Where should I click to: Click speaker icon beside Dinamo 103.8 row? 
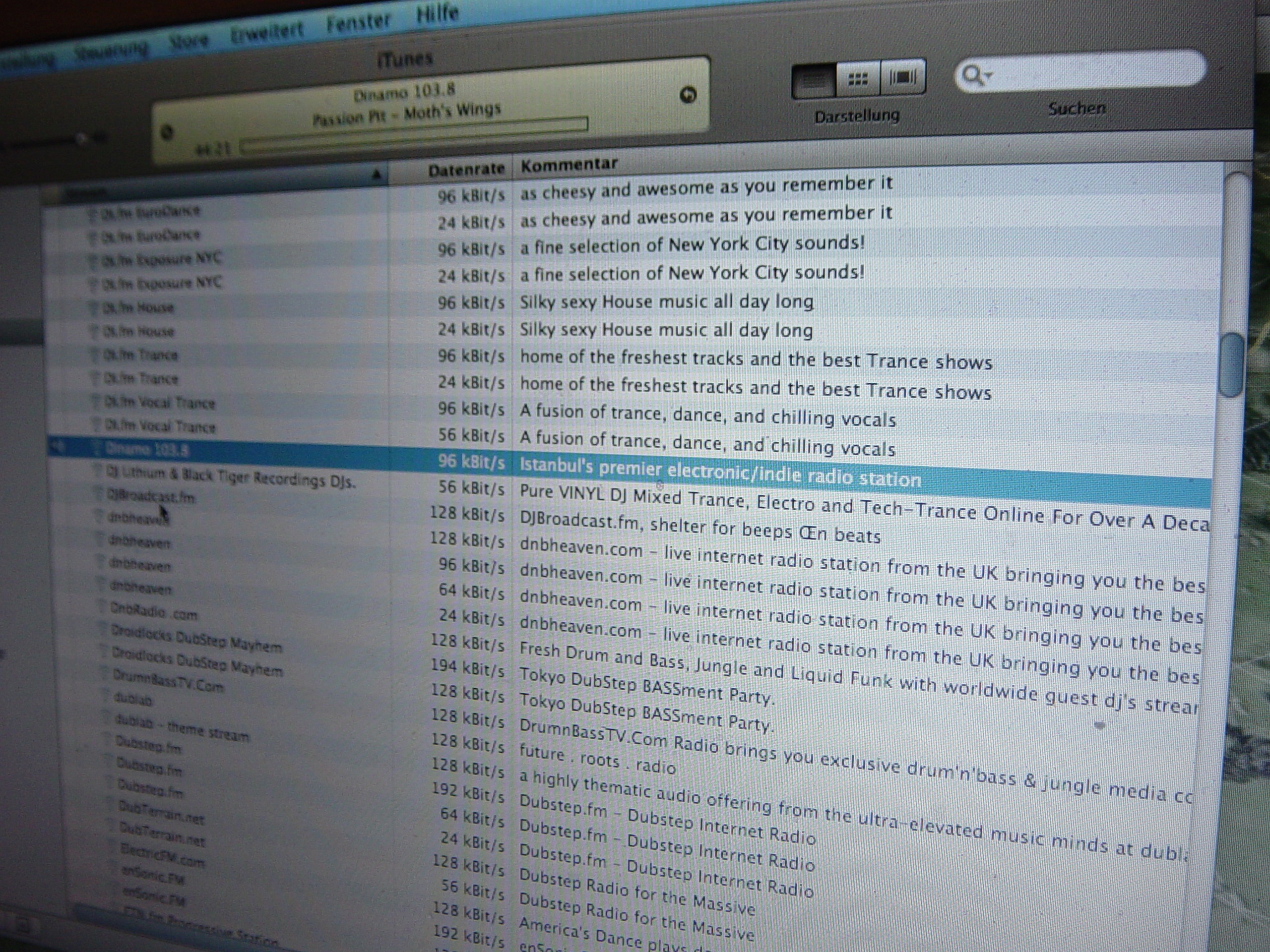pyautogui.click(x=58, y=446)
